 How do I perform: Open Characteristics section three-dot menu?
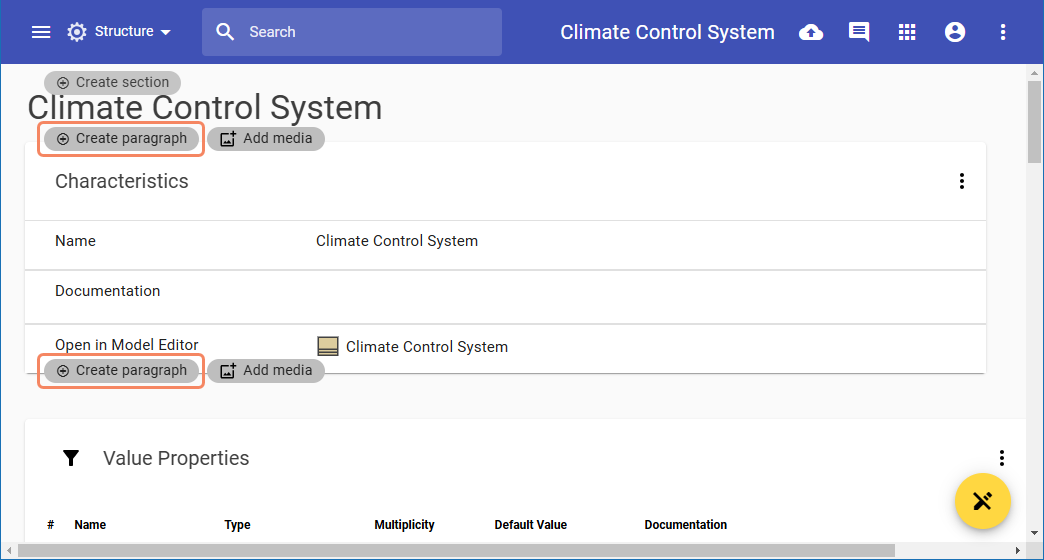pyautogui.click(x=962, y=181)
